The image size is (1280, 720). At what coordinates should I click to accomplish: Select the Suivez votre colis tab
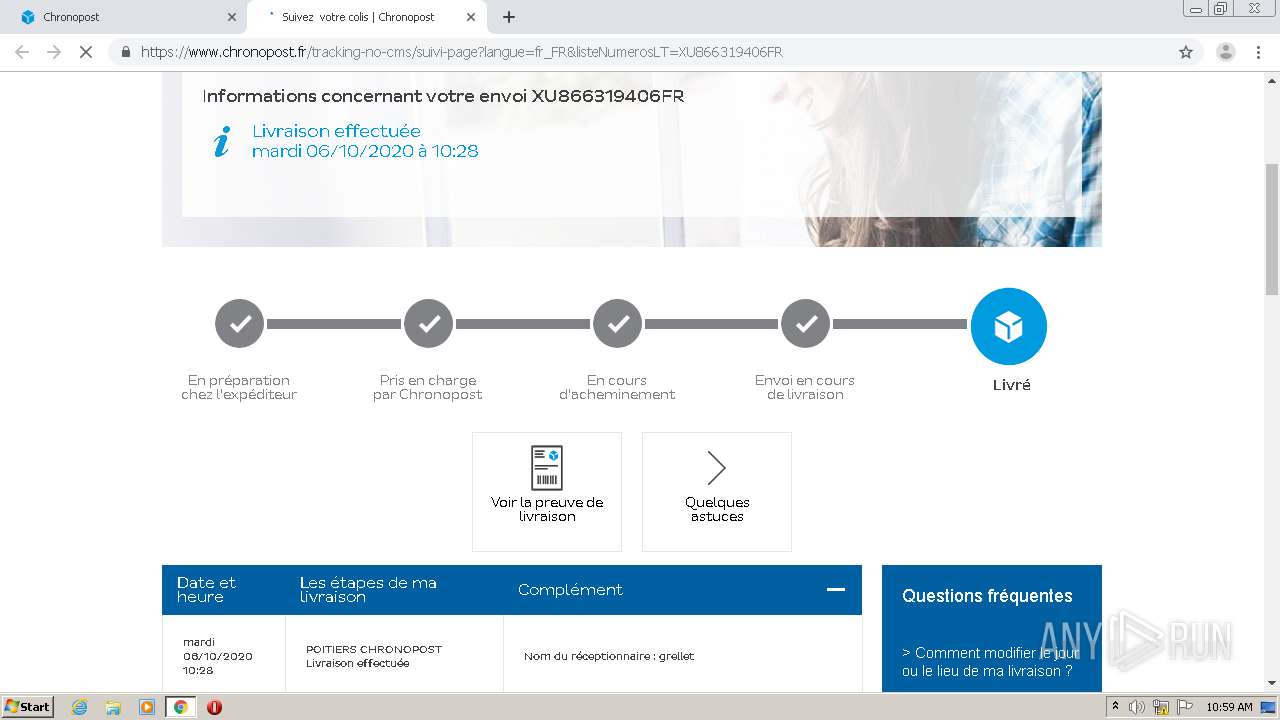tap(366, 17)
